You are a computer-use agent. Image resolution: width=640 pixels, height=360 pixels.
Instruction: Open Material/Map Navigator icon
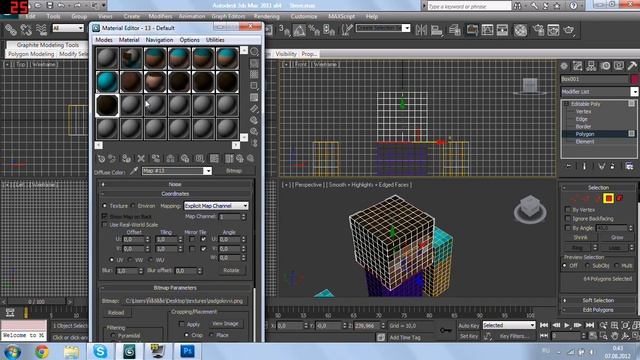click(254, 143)
